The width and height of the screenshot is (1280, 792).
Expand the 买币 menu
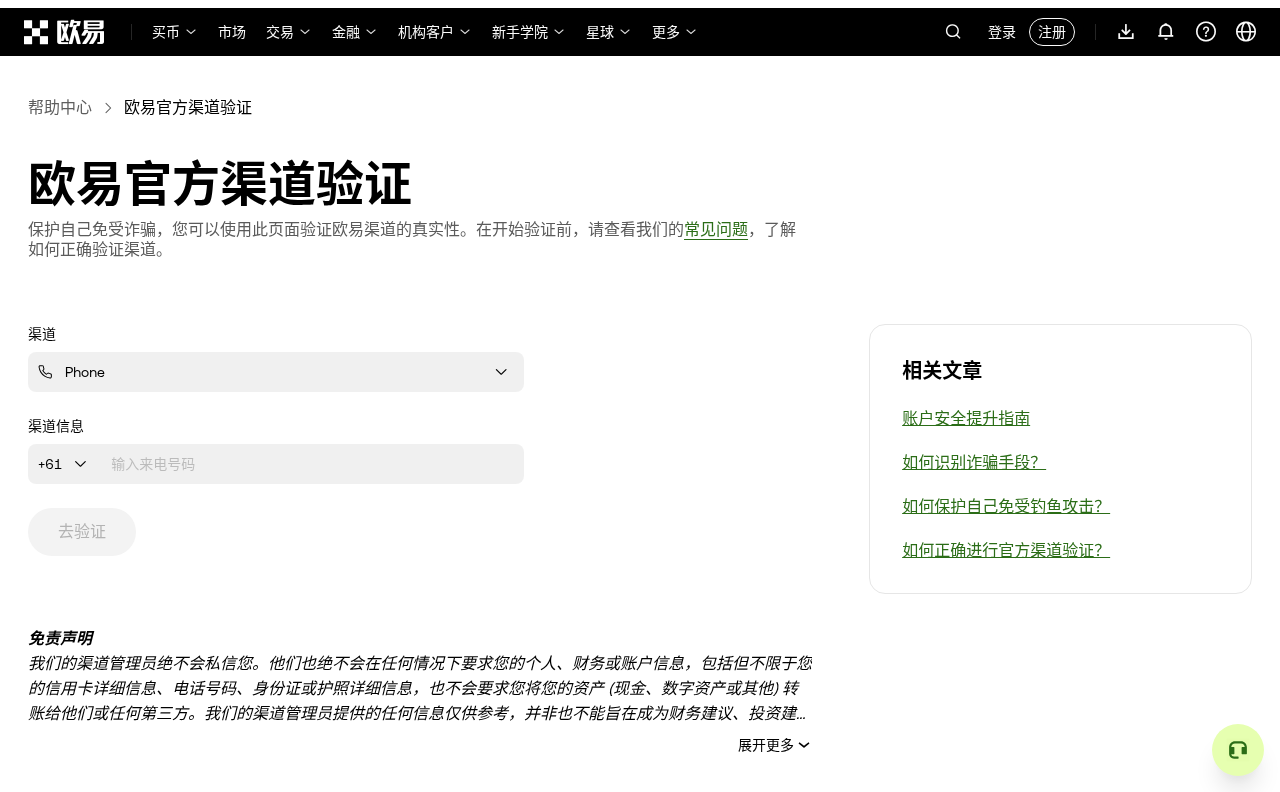(x=174, y=32)
